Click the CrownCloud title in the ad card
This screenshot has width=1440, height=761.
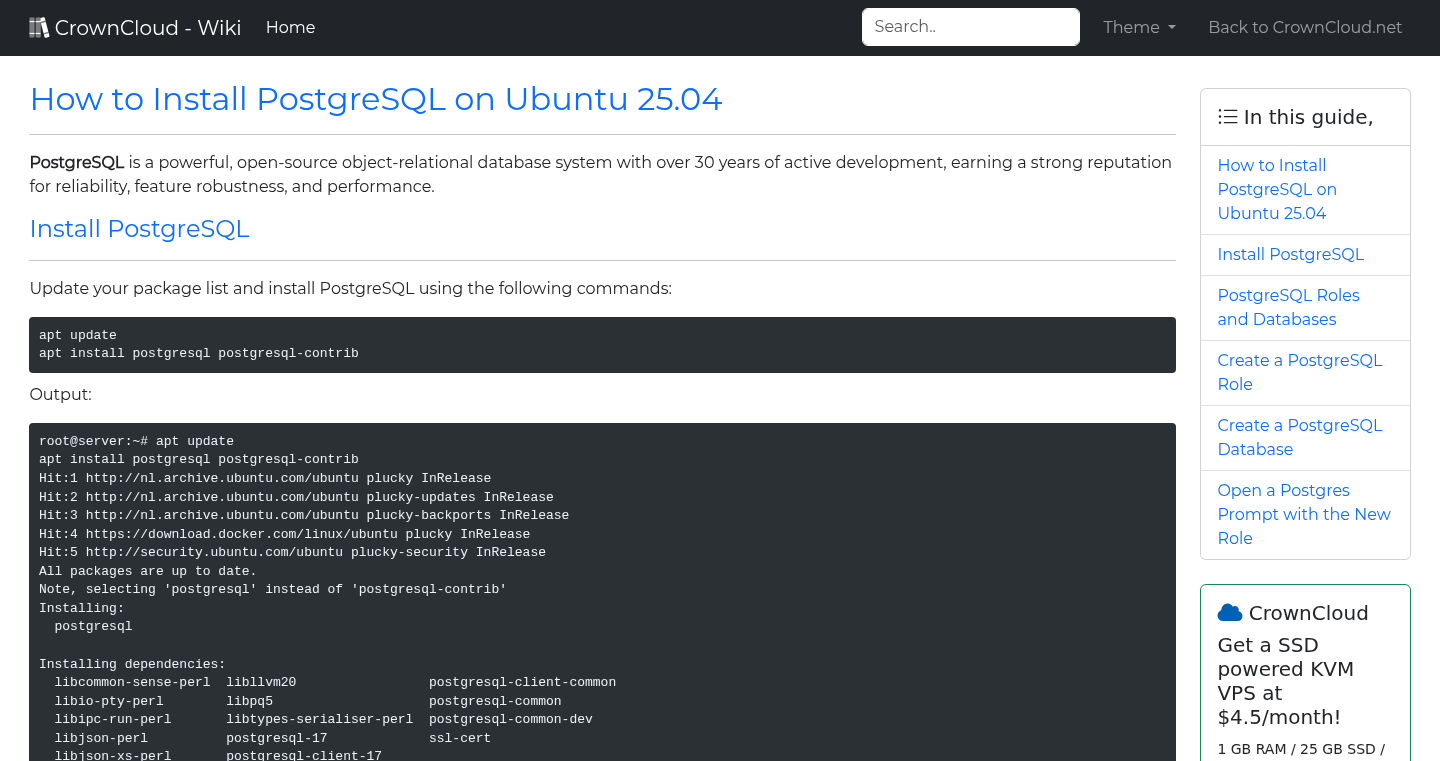coord(1308,613)
